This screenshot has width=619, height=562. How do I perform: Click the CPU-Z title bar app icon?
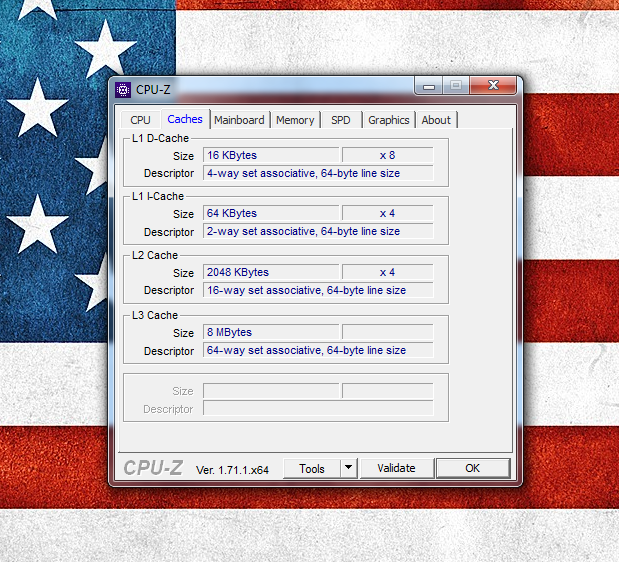point(123,90)
